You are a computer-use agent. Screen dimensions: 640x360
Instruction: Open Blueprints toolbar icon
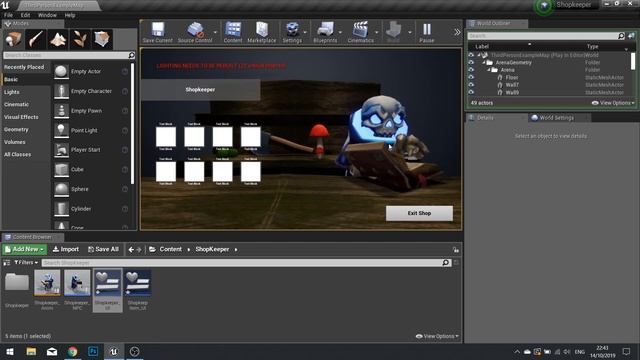325,32
